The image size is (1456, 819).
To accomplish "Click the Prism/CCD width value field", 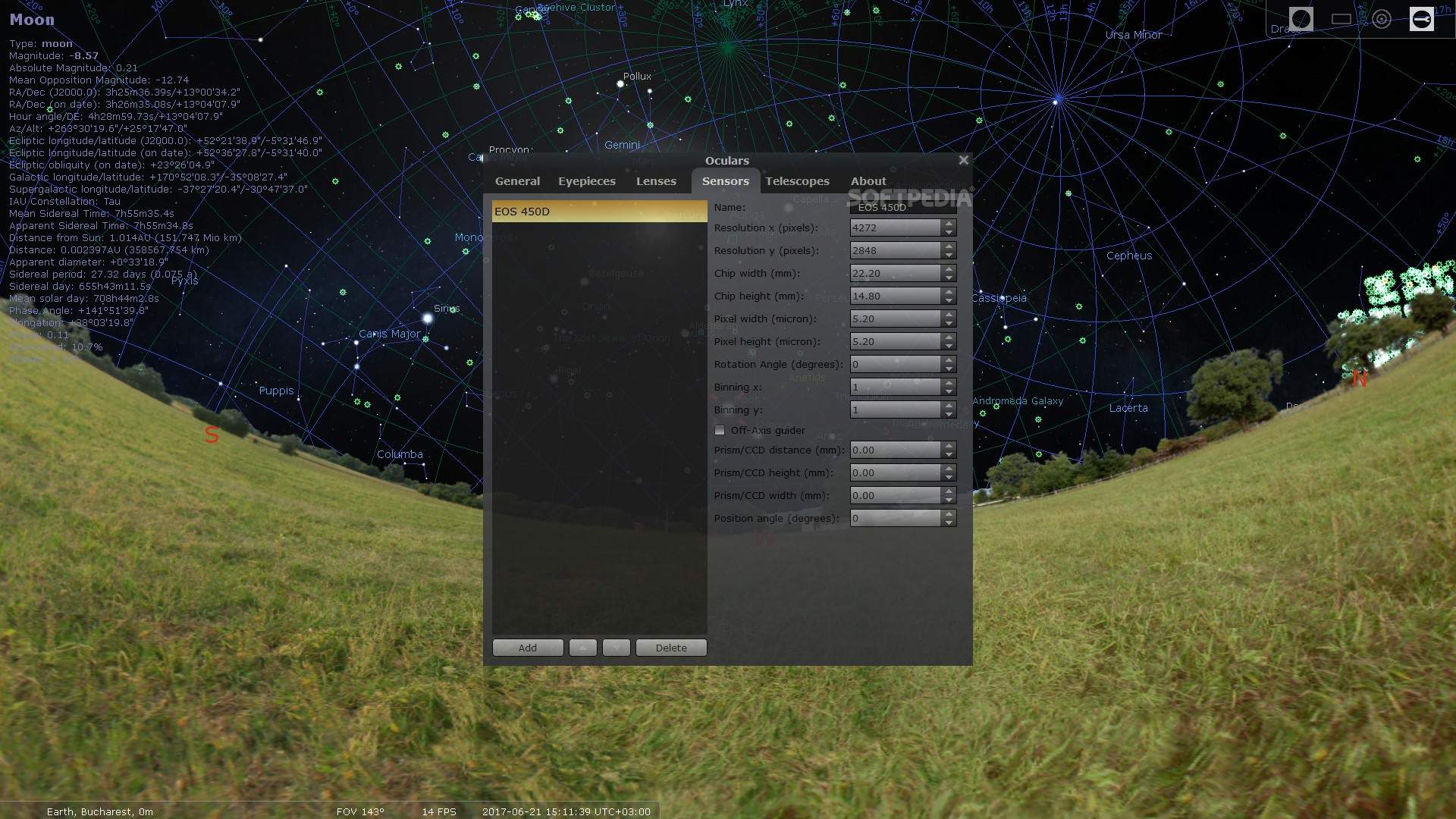I will pos(896,495).
